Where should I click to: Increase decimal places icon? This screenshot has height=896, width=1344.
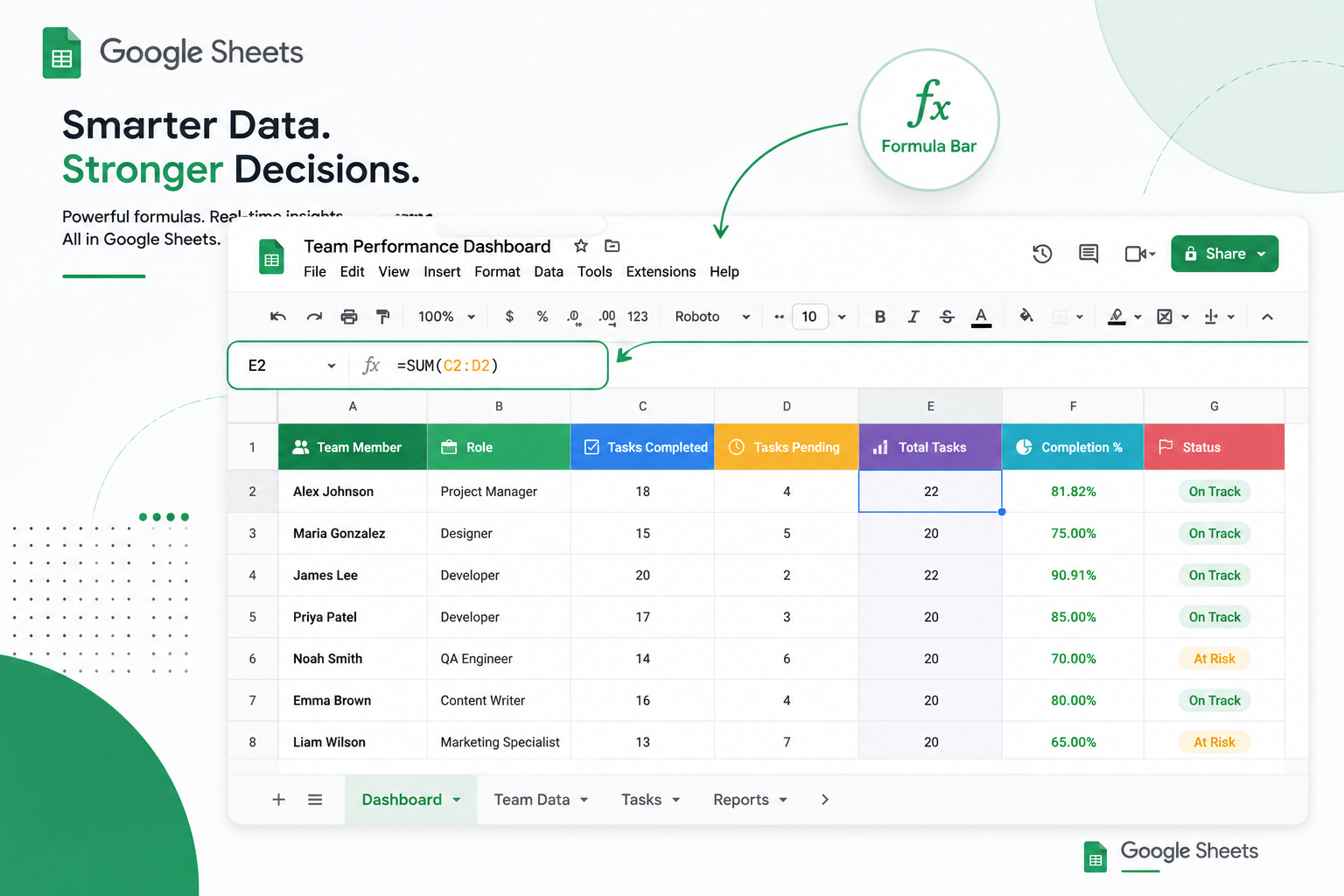point(607,318)
